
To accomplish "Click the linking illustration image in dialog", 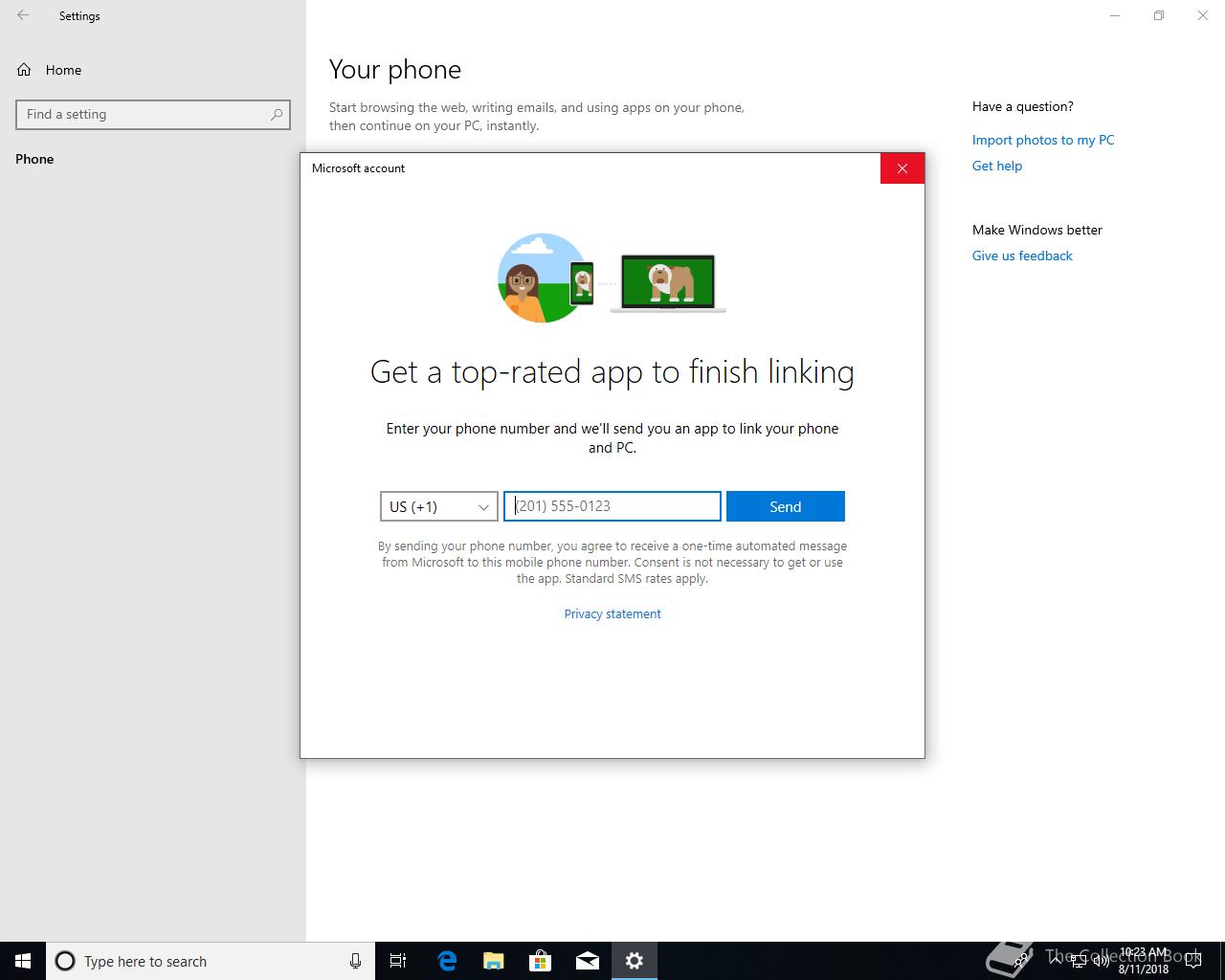I will click(612, 278).
